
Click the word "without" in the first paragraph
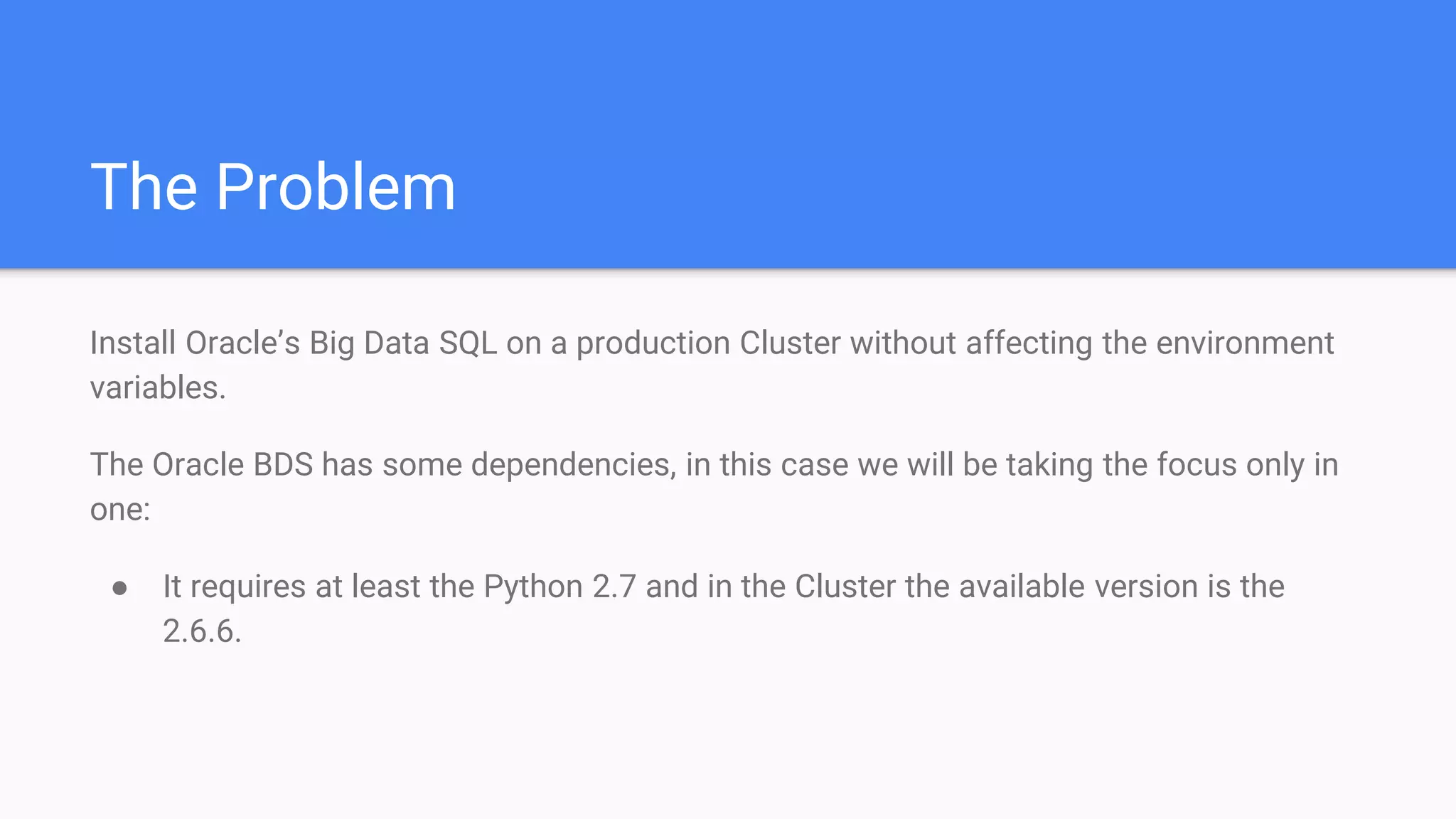[x=903, y=343]
